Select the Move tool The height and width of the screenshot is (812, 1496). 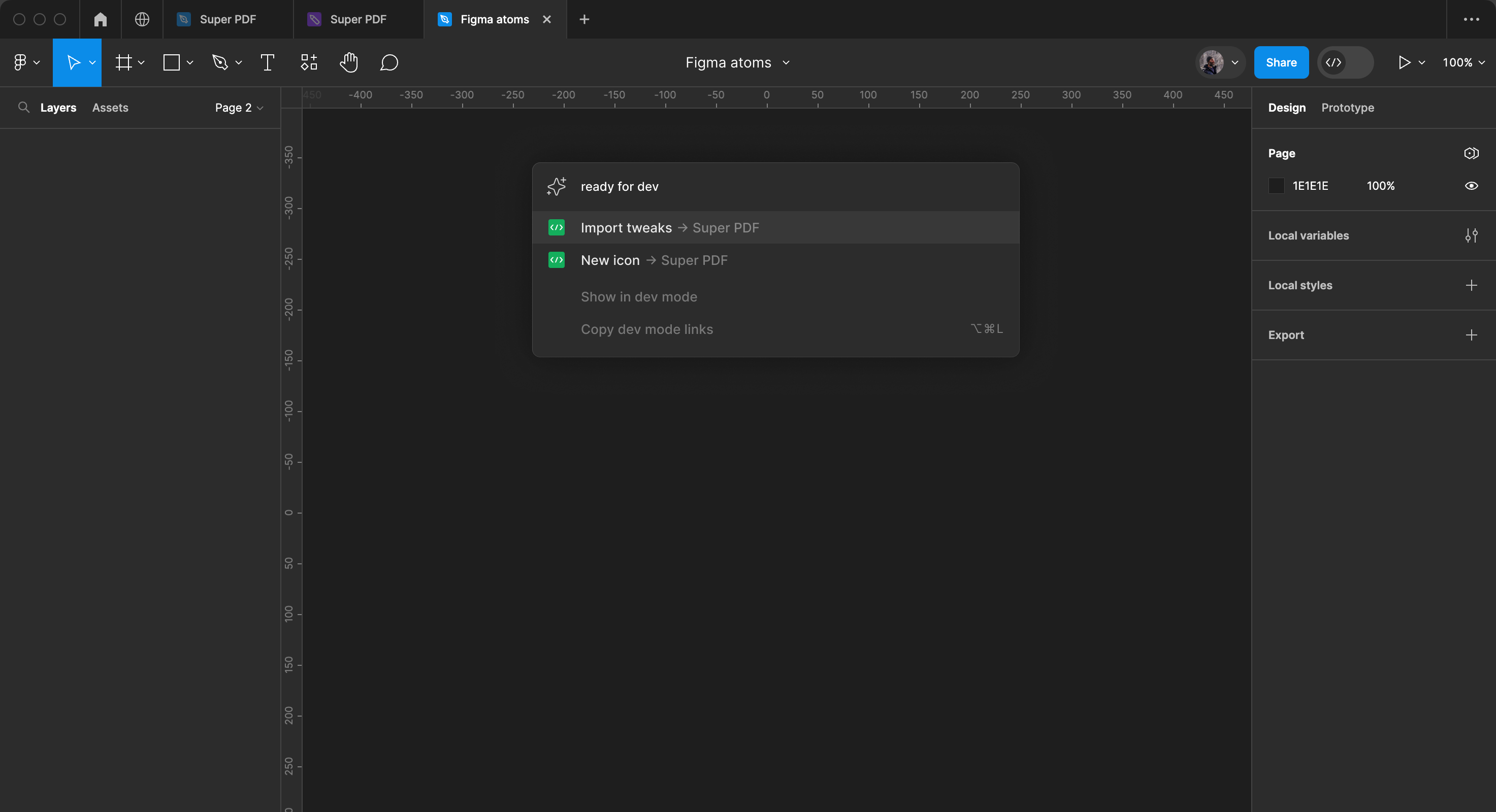(73, 62)
